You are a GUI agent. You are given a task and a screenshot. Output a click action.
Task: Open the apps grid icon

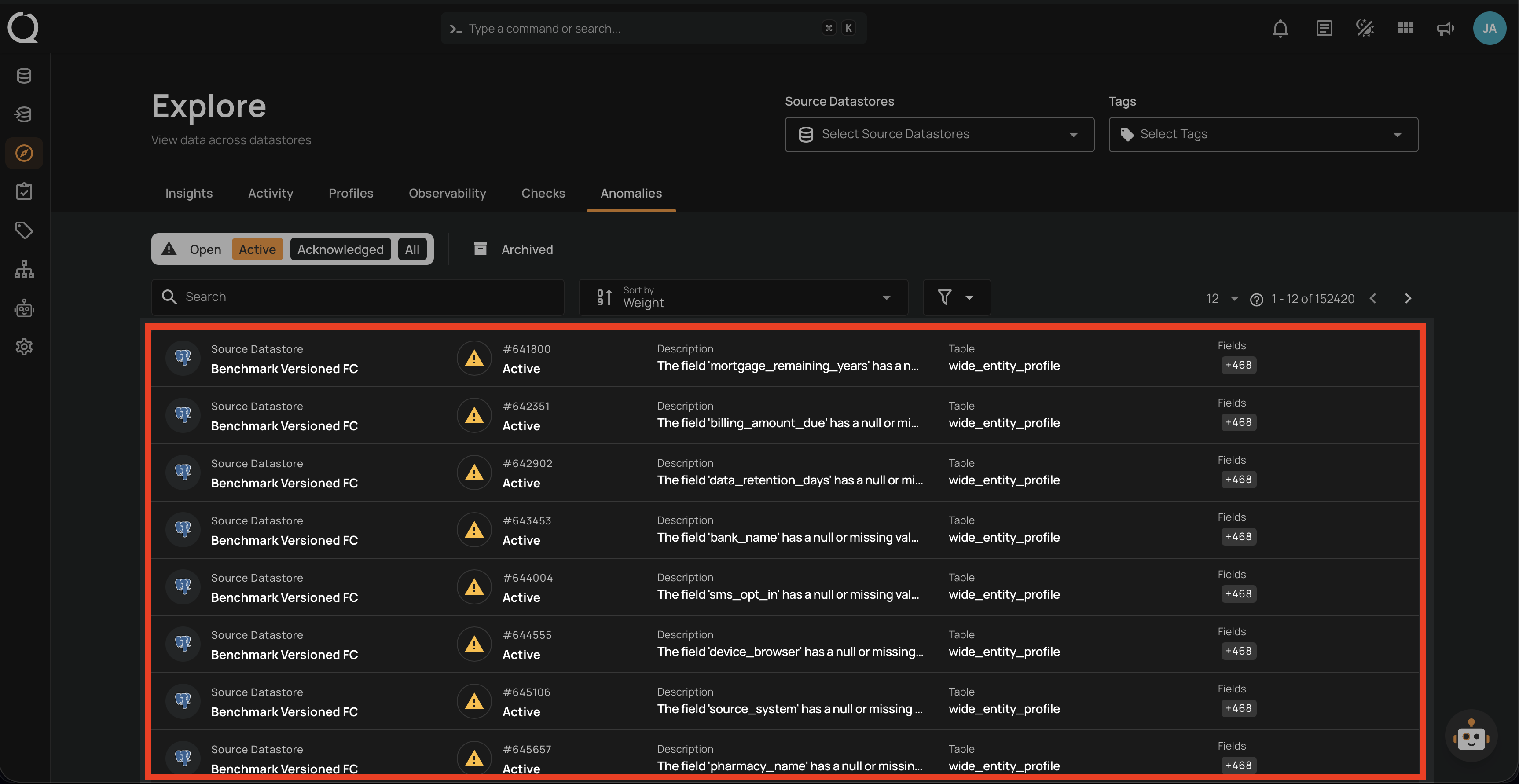click(x=1405, y=28)
